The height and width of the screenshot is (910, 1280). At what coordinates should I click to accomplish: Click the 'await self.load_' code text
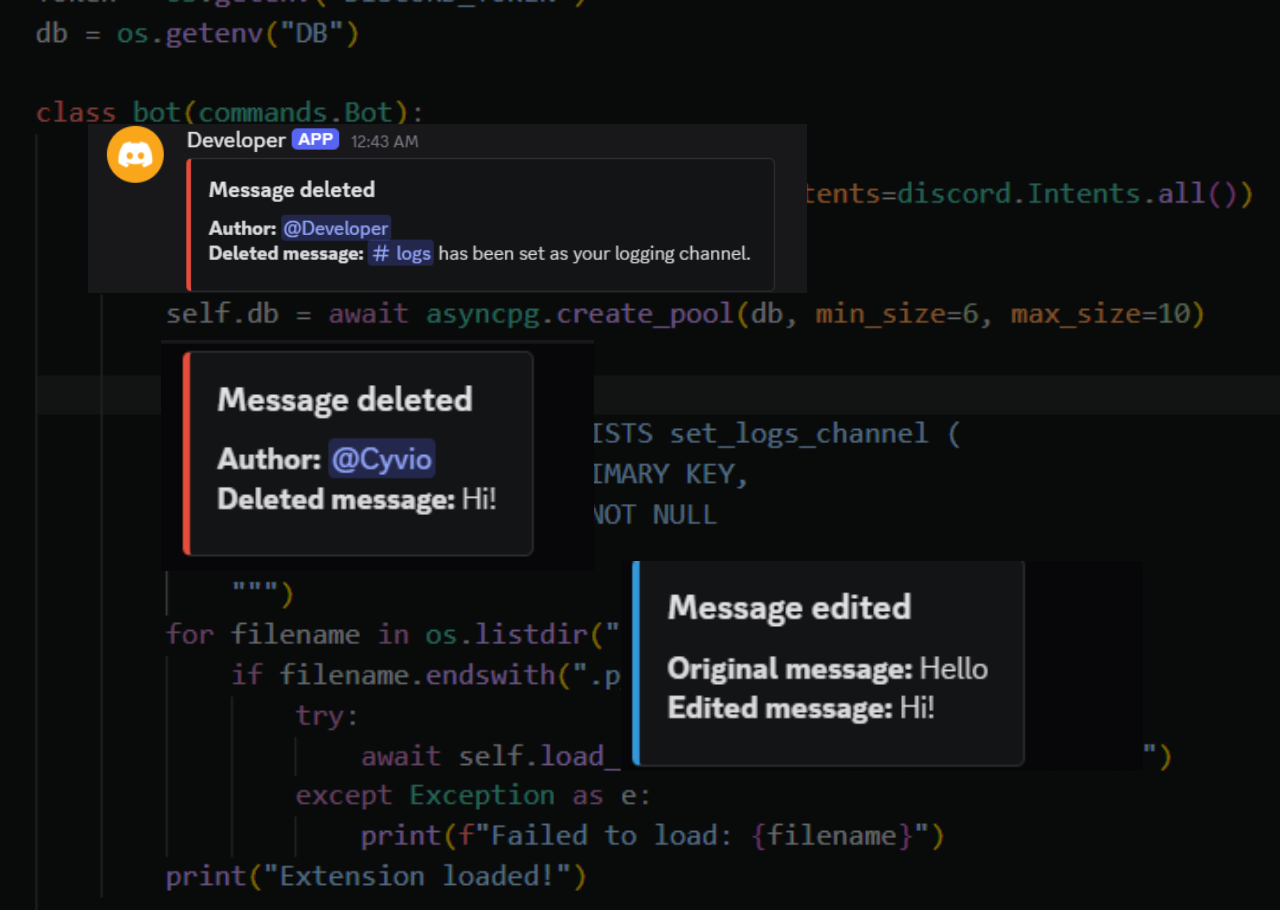click(x=490, y=756)
